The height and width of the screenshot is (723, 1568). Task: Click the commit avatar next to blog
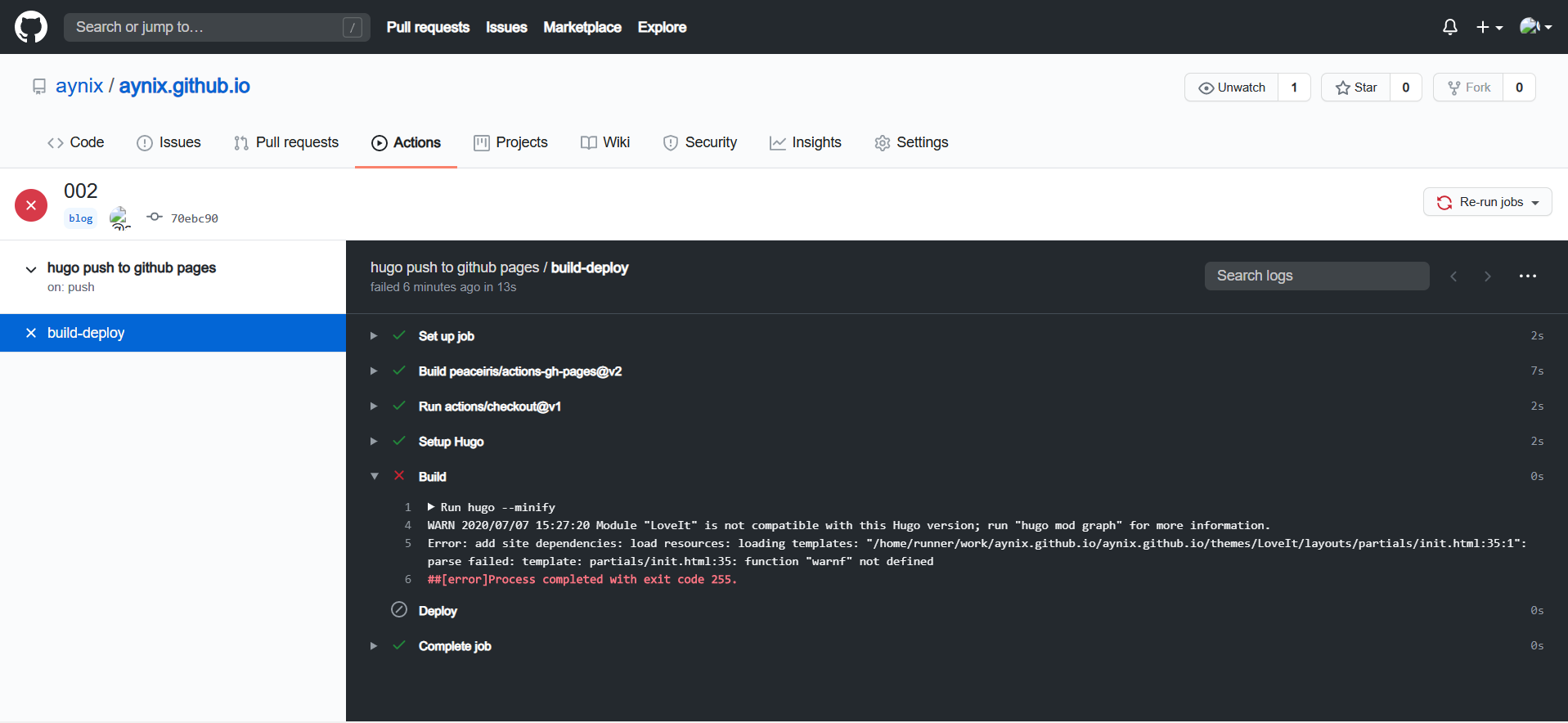(x=119, y=218)
